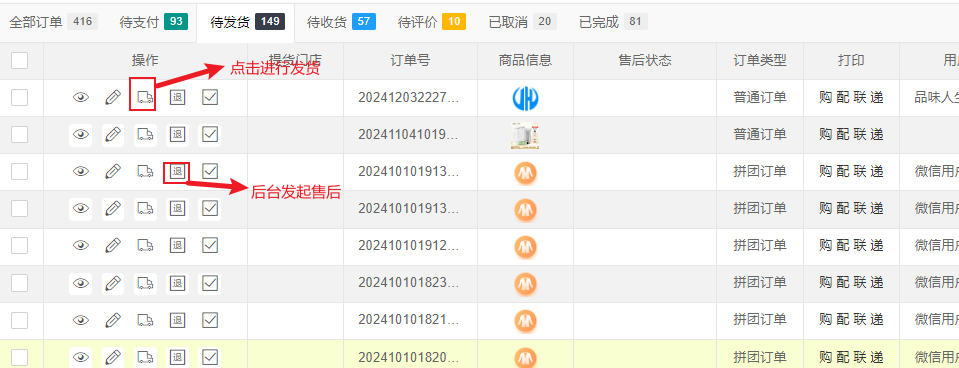
Task: Click confirm check icon on order 202410101823
Action: point(210,284)
